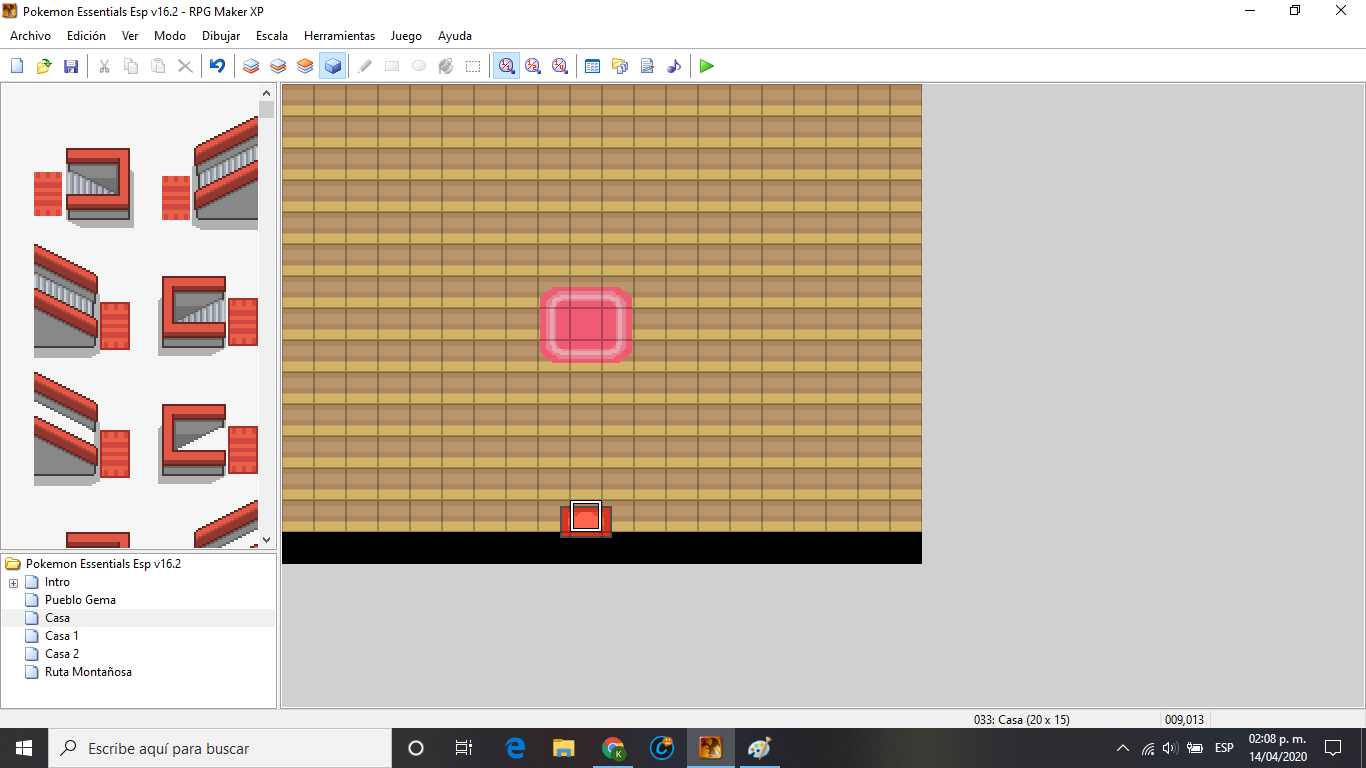This screenshot has height=768, width=1366.
Task: Select the Pueblo Gema map
Action: 80,600
